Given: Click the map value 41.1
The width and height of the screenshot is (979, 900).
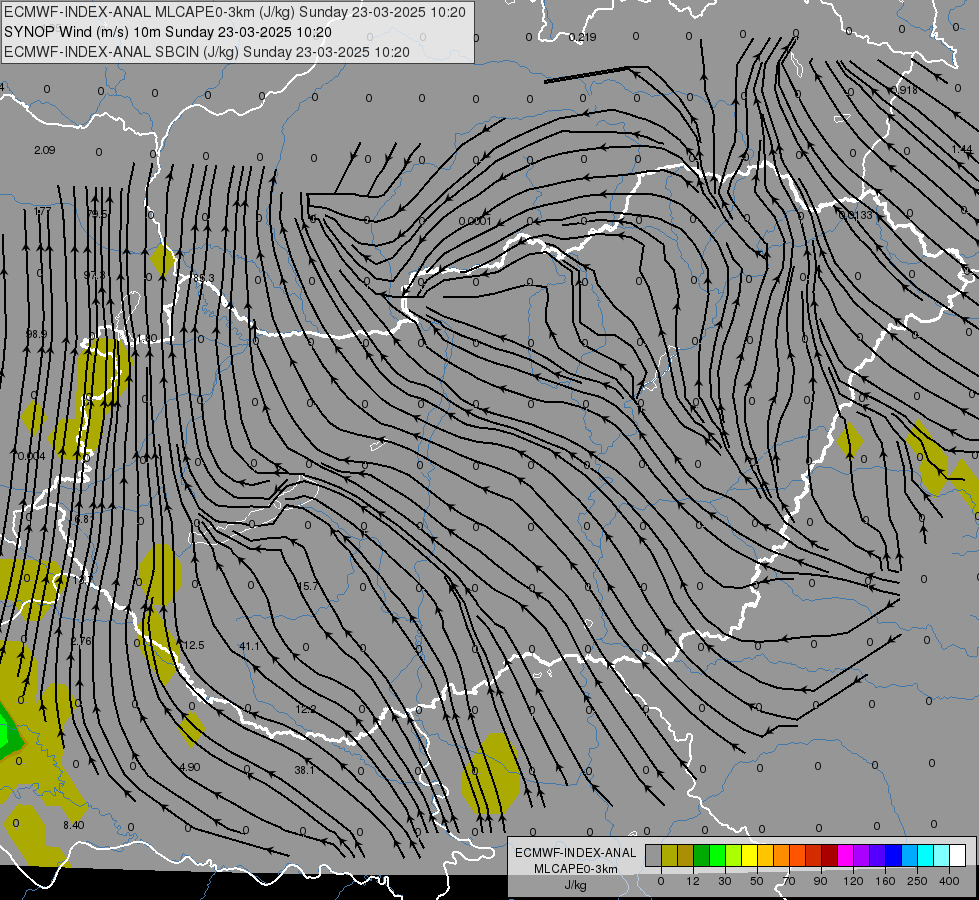Looking at the screenshot, I should point(250,646).
